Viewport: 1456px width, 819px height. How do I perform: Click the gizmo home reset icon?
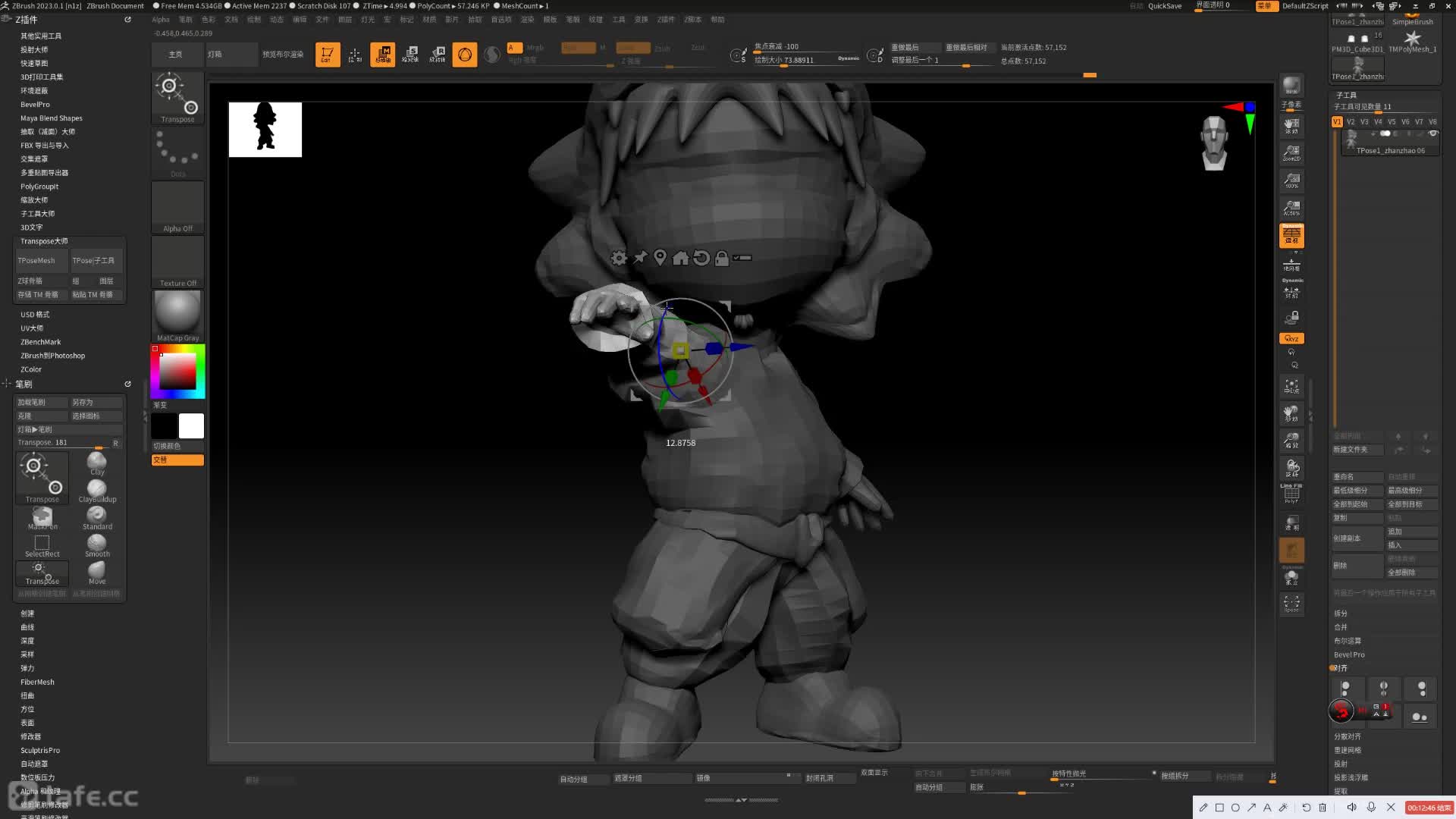pyautogui.click(x=680, y=258)
